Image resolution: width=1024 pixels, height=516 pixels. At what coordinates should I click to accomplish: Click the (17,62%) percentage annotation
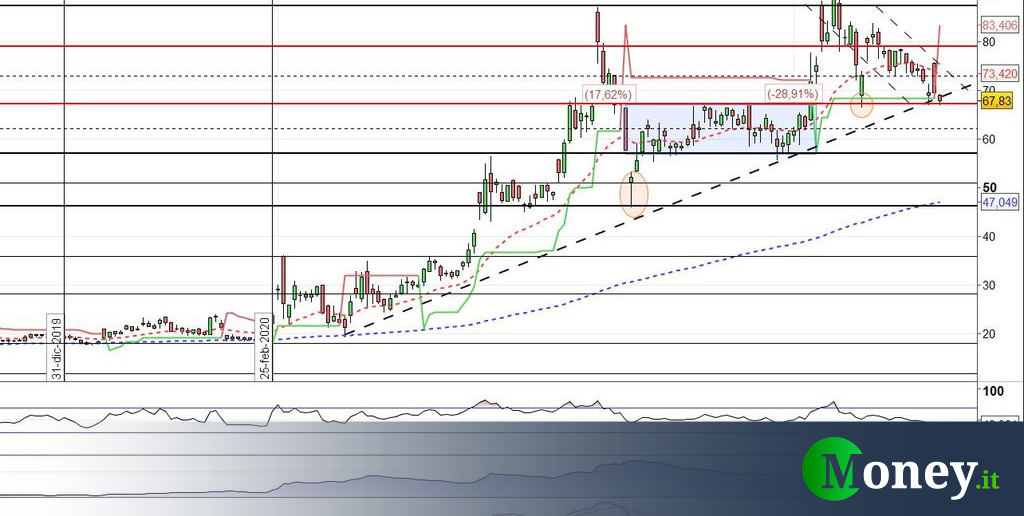click(607, 94)
